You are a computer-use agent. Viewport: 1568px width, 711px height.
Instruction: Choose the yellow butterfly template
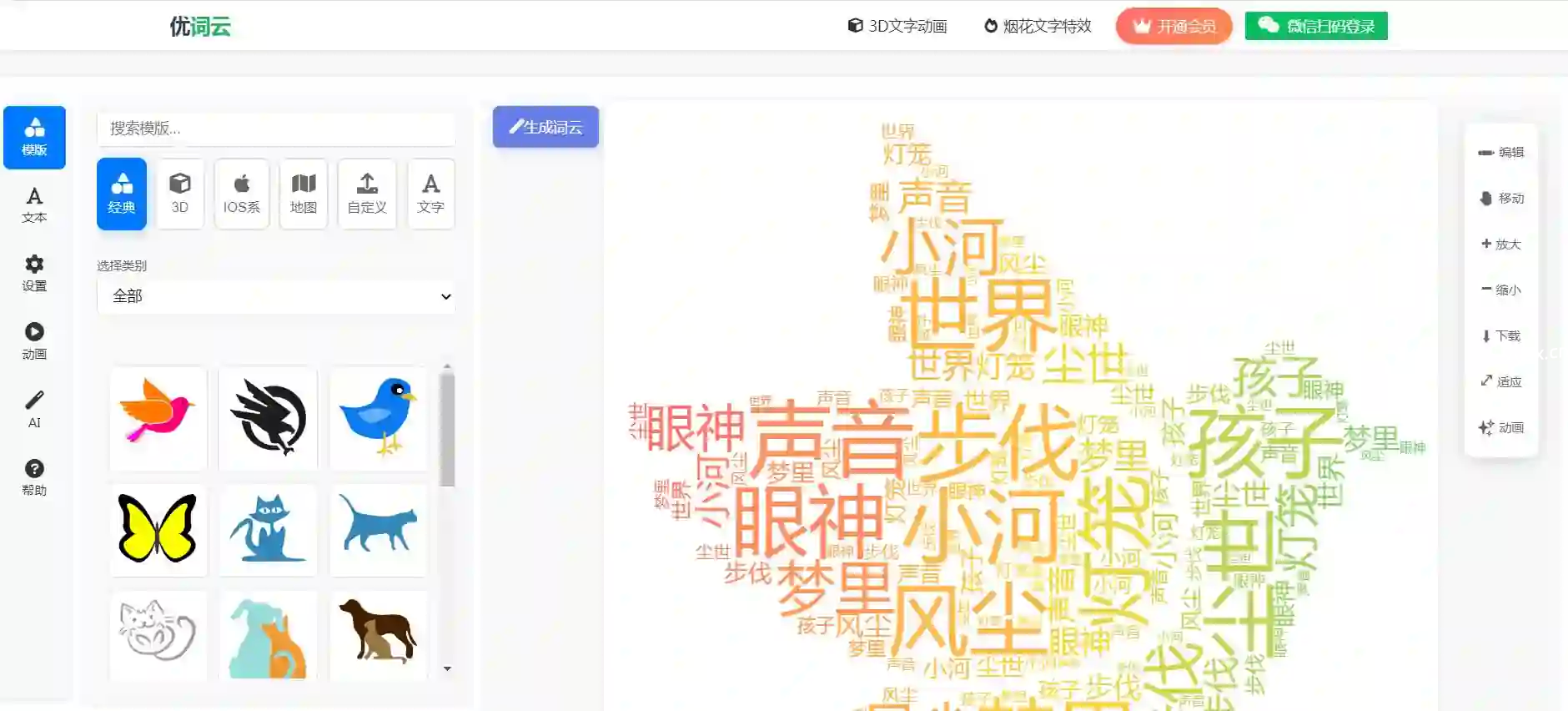coord(158,529)
